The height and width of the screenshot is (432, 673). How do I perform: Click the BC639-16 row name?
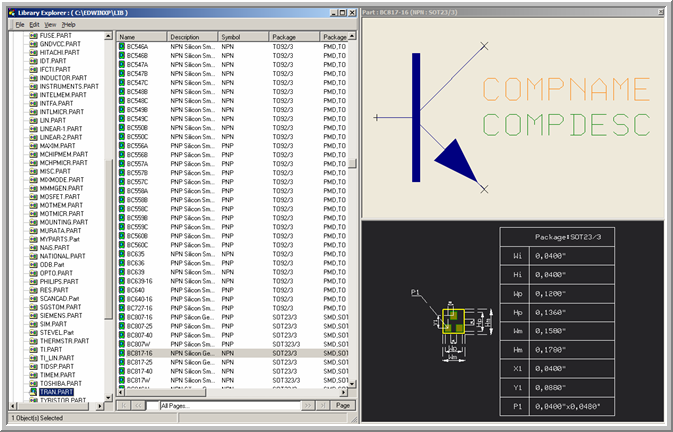click(139, 281)
